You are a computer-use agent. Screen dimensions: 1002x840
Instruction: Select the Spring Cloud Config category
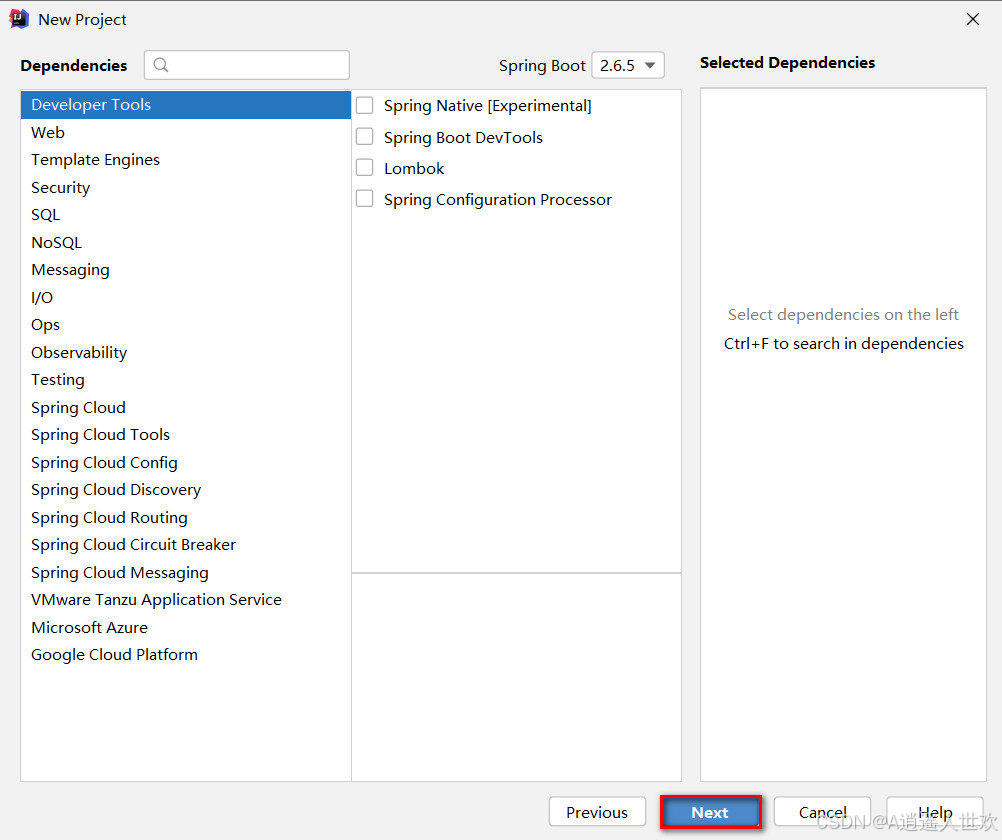(186, 462)
